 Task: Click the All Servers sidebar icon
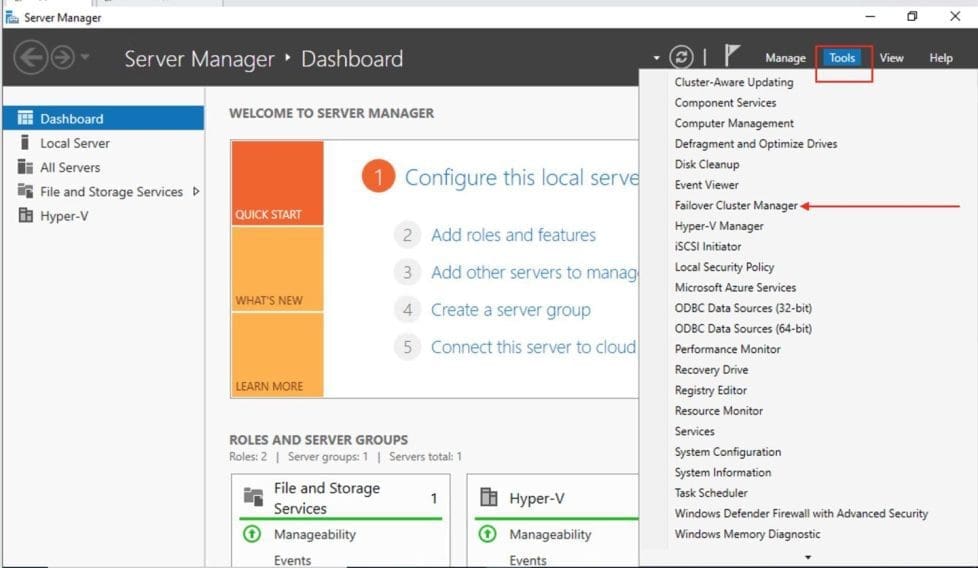(26, 167)
